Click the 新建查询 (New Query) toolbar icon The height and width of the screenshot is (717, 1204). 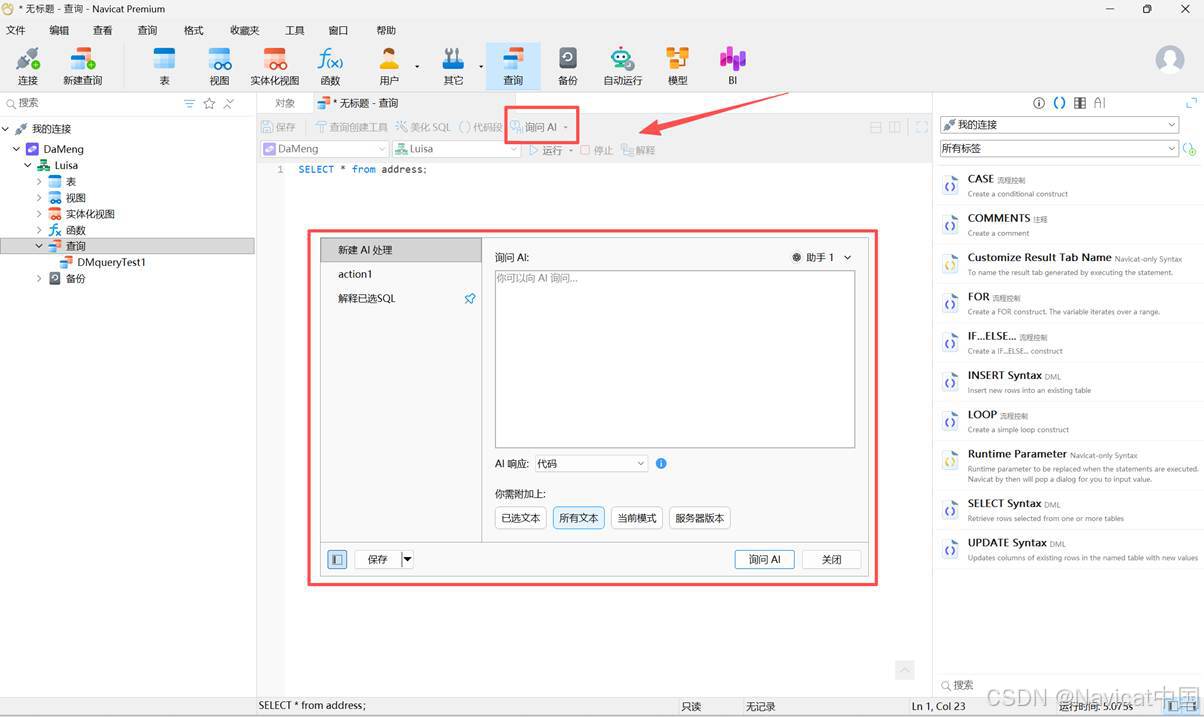[82, 66]
